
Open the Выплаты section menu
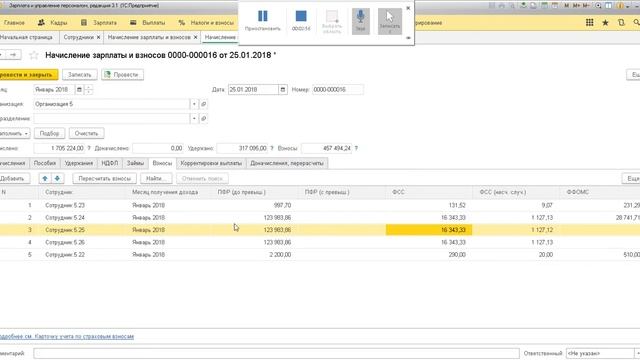(147, 23)
